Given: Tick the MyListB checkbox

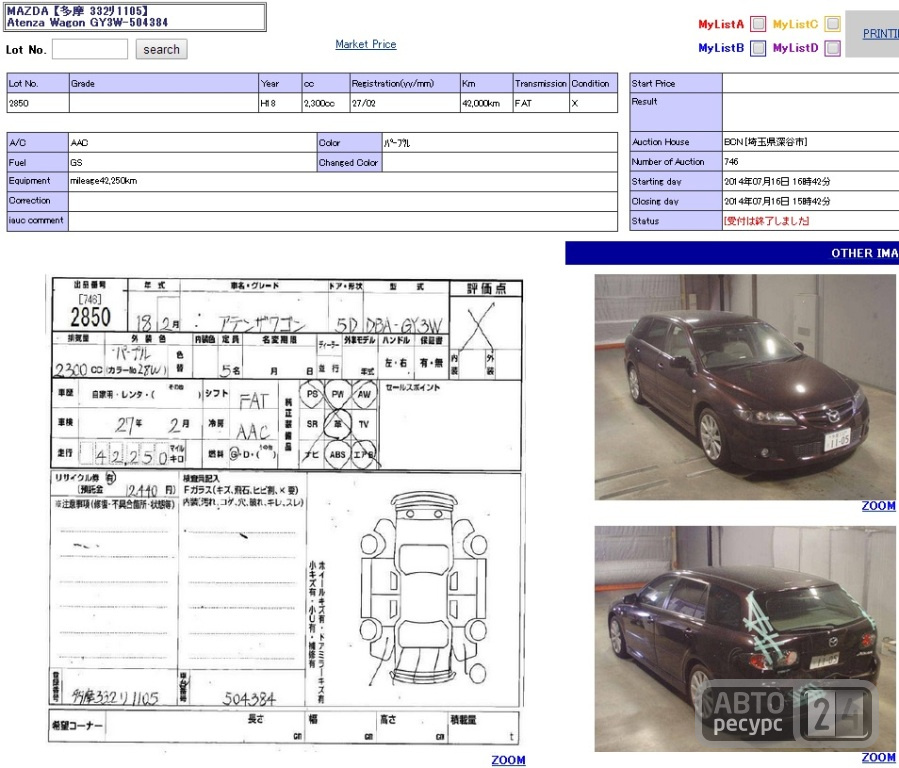Looking at the screenshot, I should (x=758, y=48).
